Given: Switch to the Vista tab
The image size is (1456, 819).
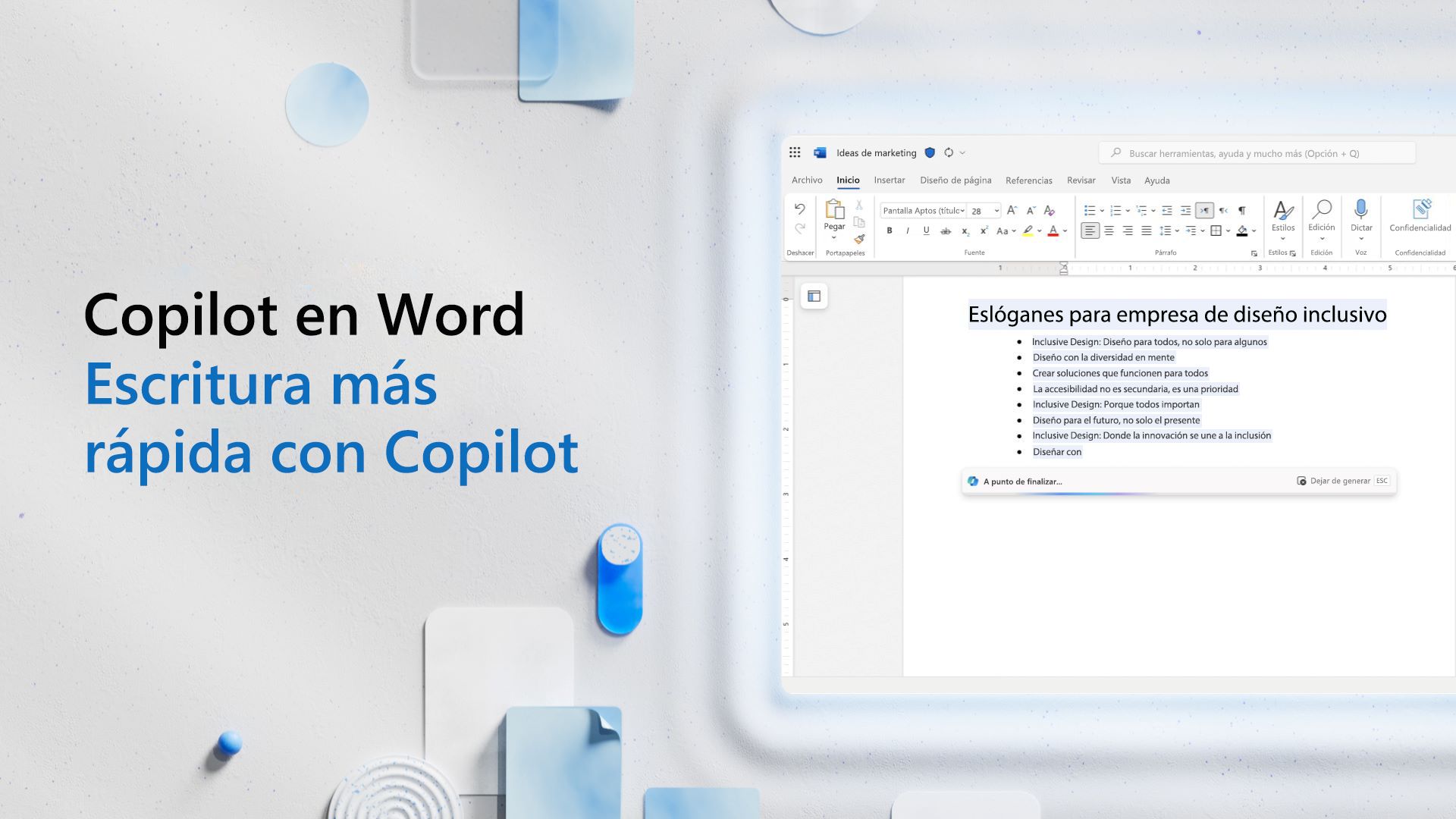Looking at the screenshot, I should click(1121, 180).
